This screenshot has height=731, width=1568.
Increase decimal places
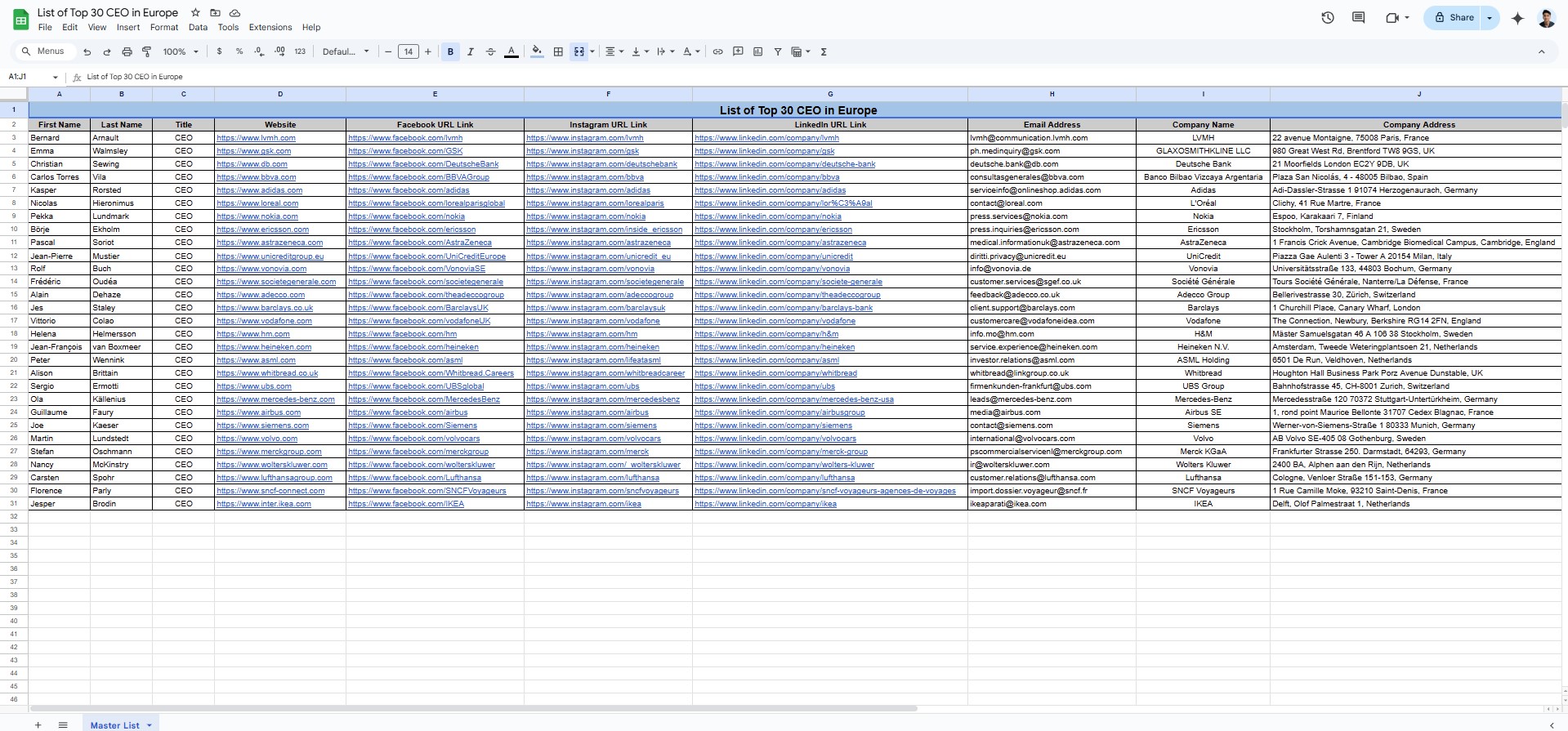pyautogui.click(x=279, y=51)
